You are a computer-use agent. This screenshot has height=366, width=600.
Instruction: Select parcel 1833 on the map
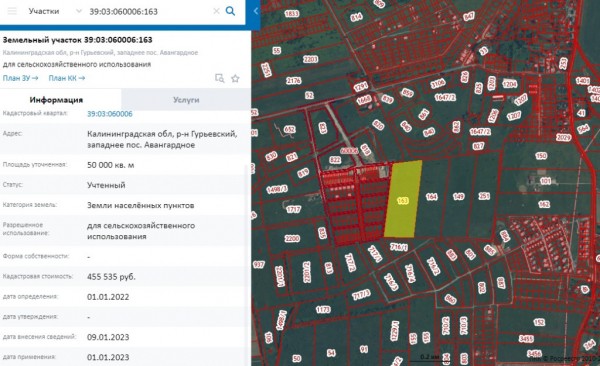pyautogui.click(x=292, y=14)
